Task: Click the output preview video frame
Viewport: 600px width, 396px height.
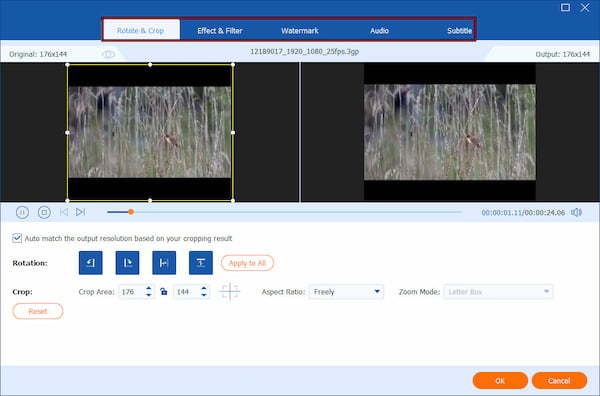Action: [x=450, y=132]
